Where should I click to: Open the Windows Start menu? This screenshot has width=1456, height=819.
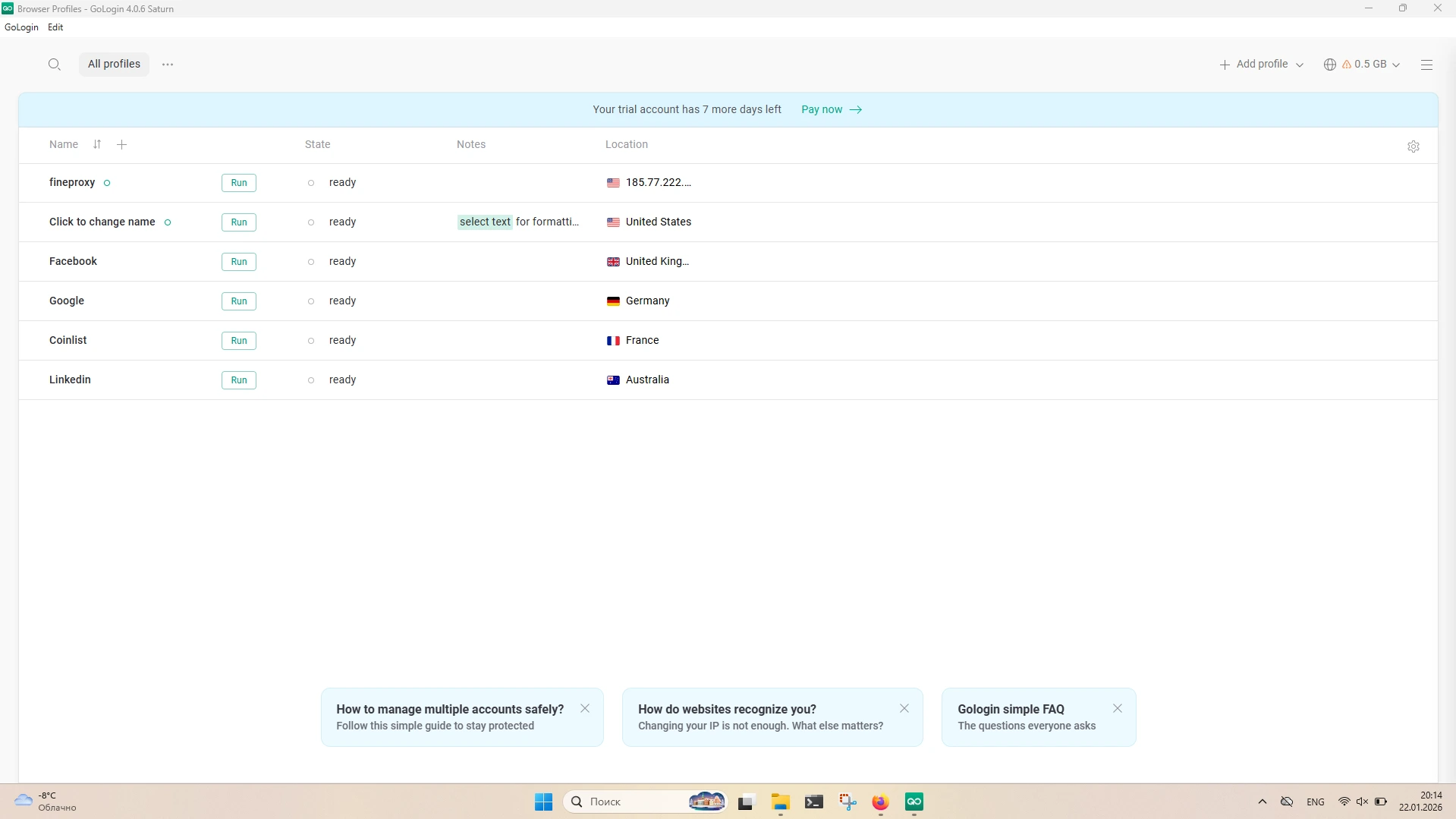543,802
